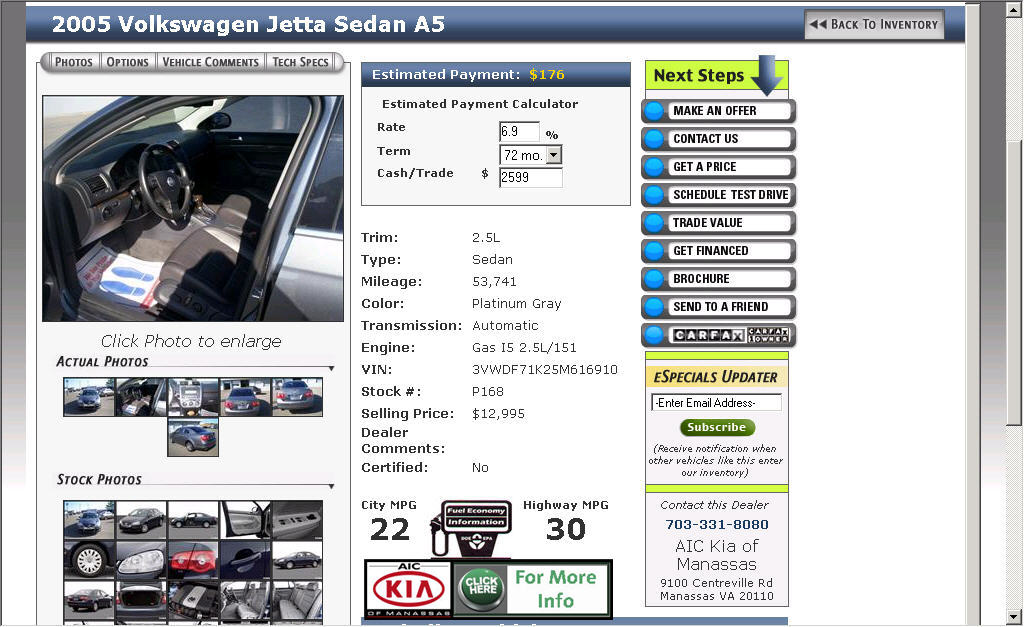Select second actual photo thumbnail showing interior
Viewport: 1024px width, 627px height.
tap(141, 396)
